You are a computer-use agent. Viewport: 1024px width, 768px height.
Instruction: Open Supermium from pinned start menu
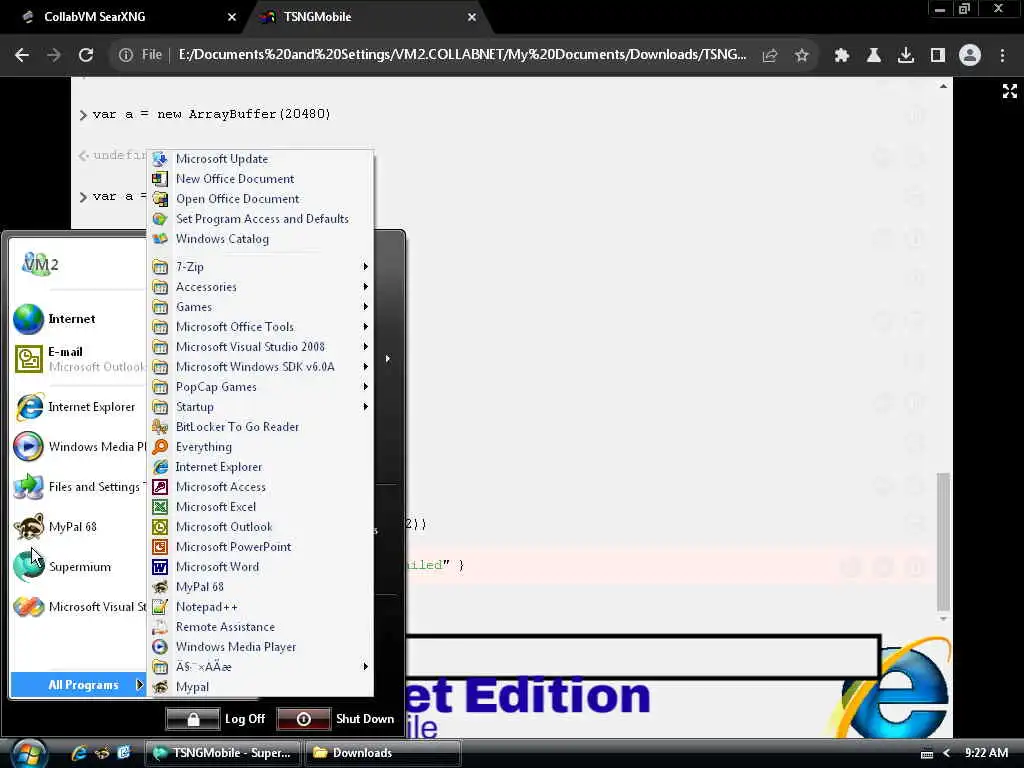pyautogui.click(x=78, y=567)
